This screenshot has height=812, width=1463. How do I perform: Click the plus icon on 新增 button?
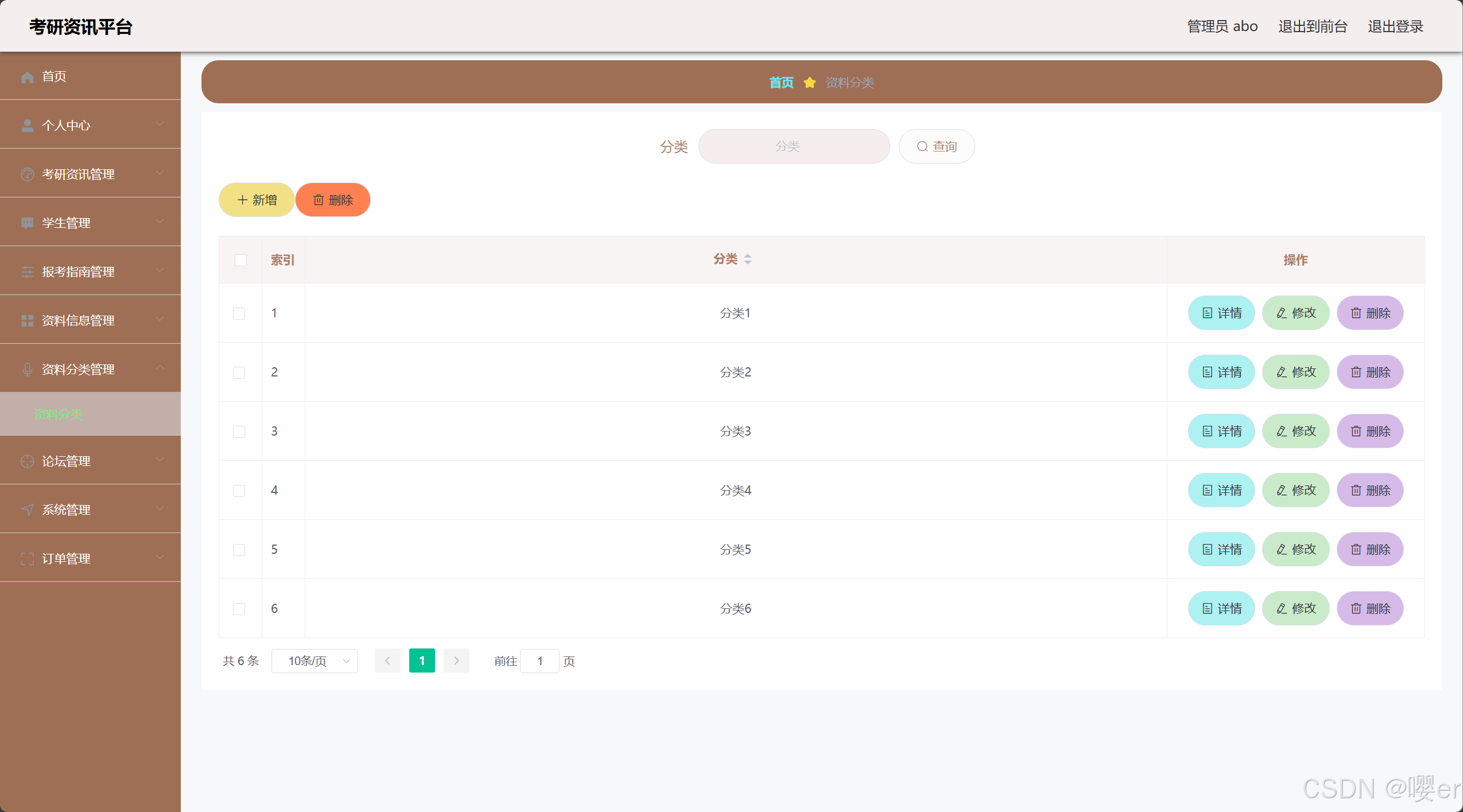(x=242, y=200)
